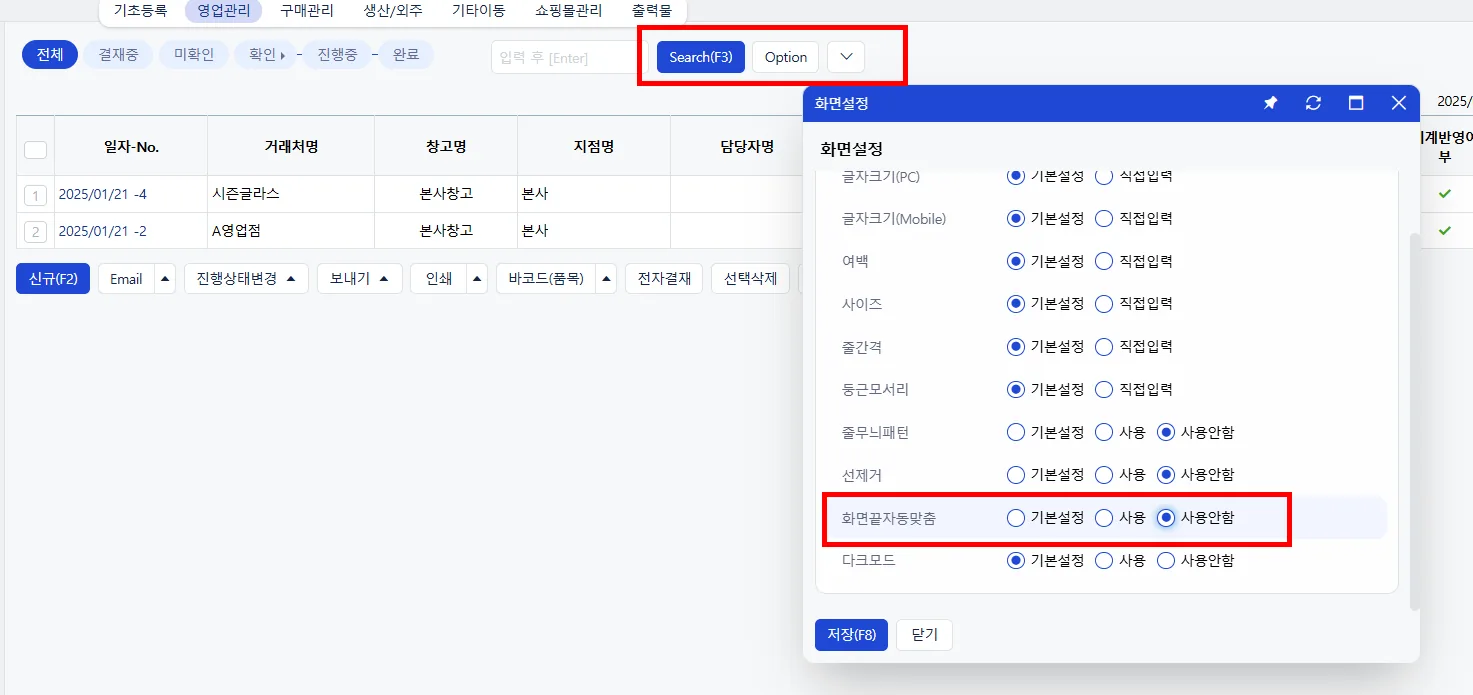Open 보내기 dropdown
1473x695 pixels.
pyautogui.click(x=360, y=279)
